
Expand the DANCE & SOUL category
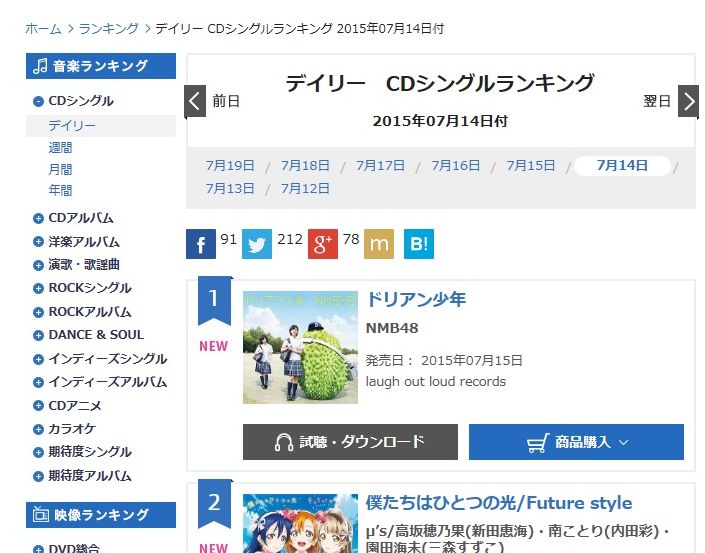tap(38, 335)
